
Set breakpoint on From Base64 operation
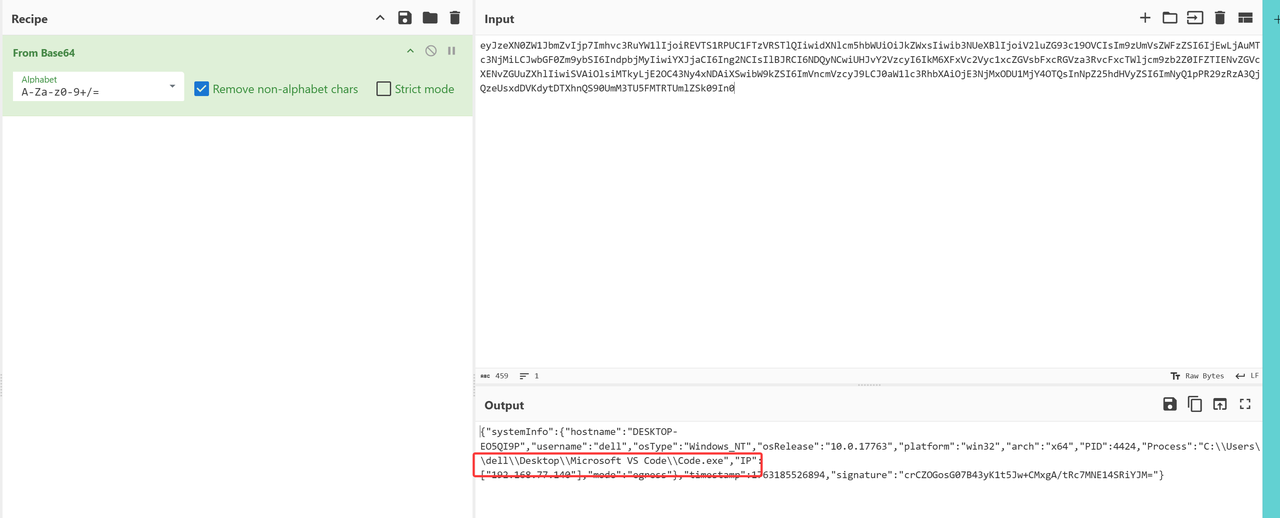point(452,51)
